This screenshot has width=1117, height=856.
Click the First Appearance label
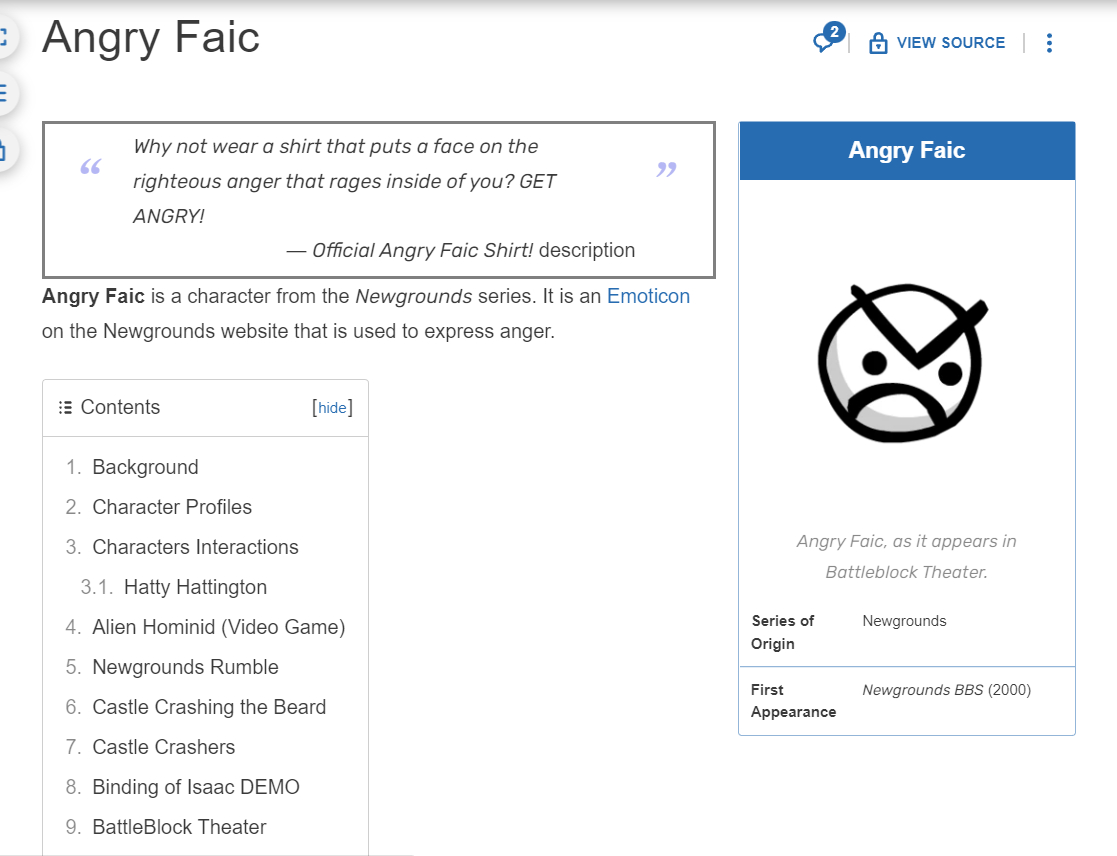click(x=793, y=701)
